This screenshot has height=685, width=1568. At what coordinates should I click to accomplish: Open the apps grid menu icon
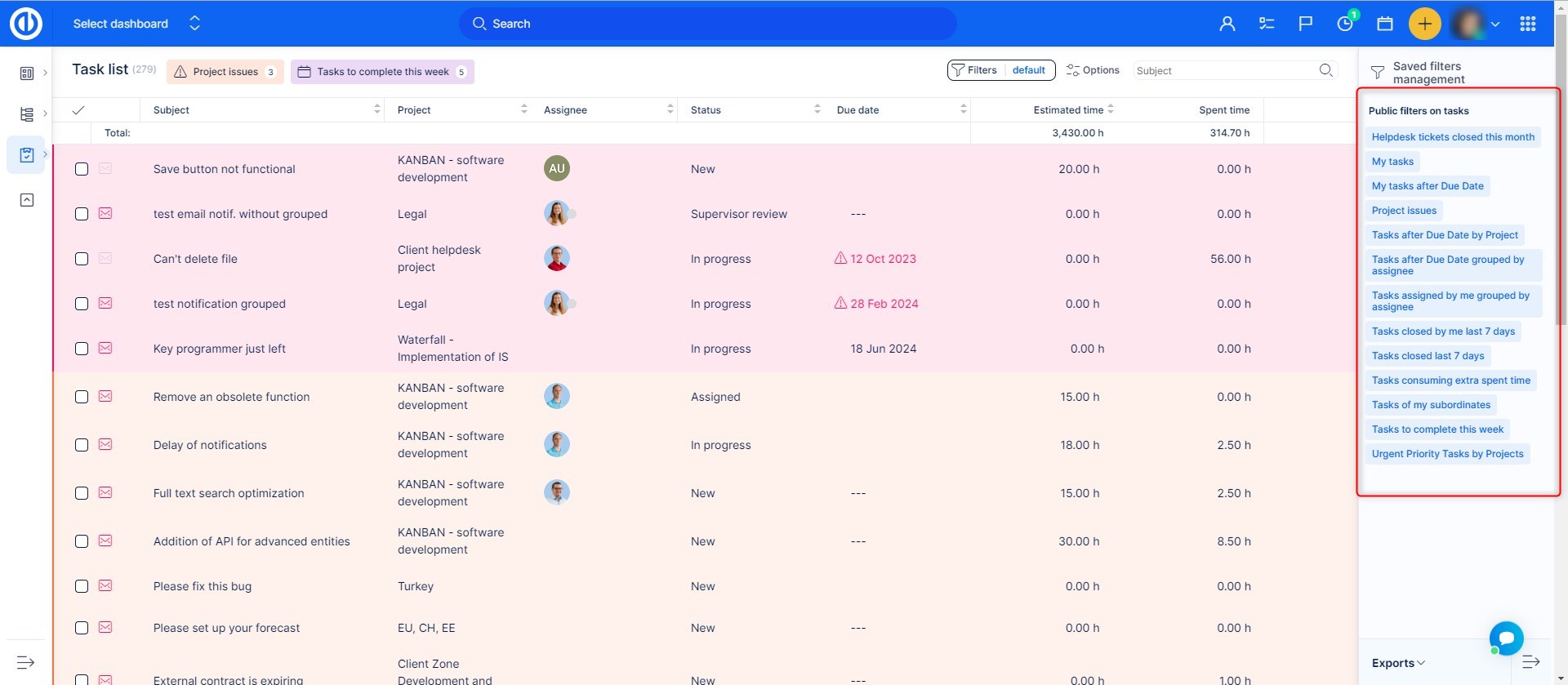coord(1527,24)
